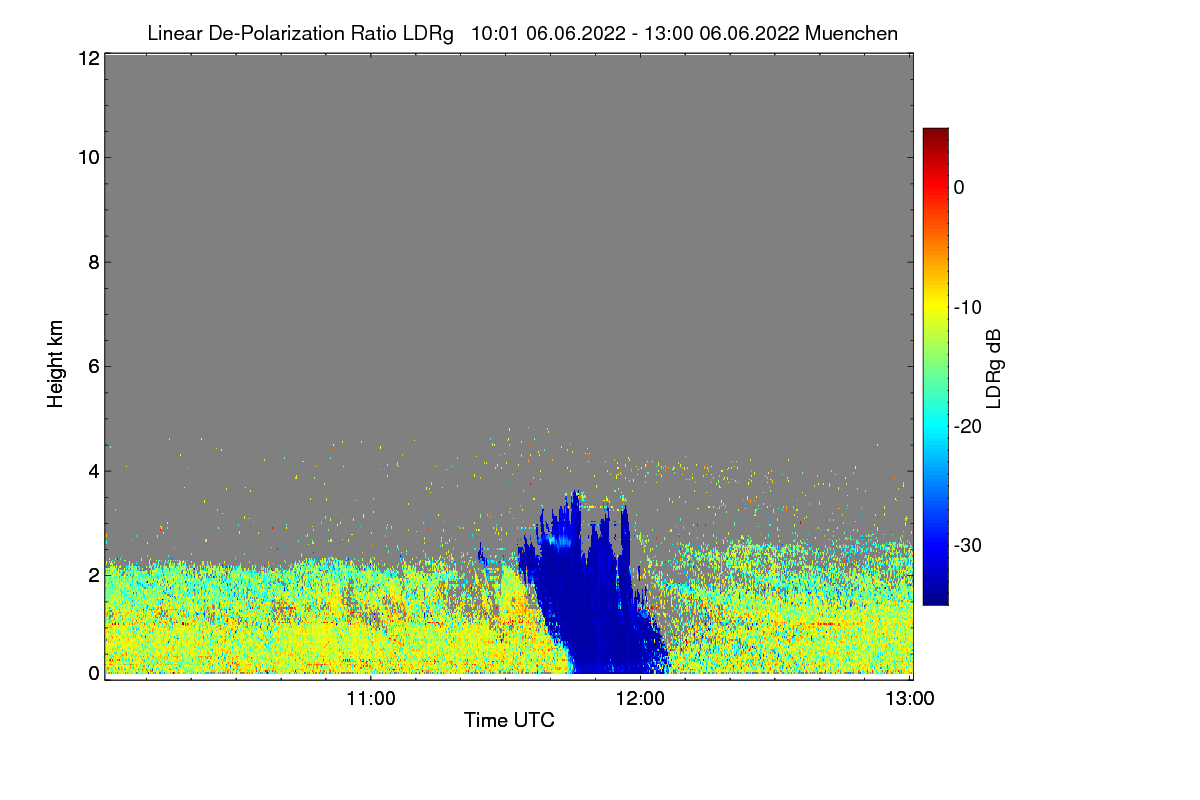Click the height tick label '6'
The image size is (1200, 800).
tap(93, 366)
